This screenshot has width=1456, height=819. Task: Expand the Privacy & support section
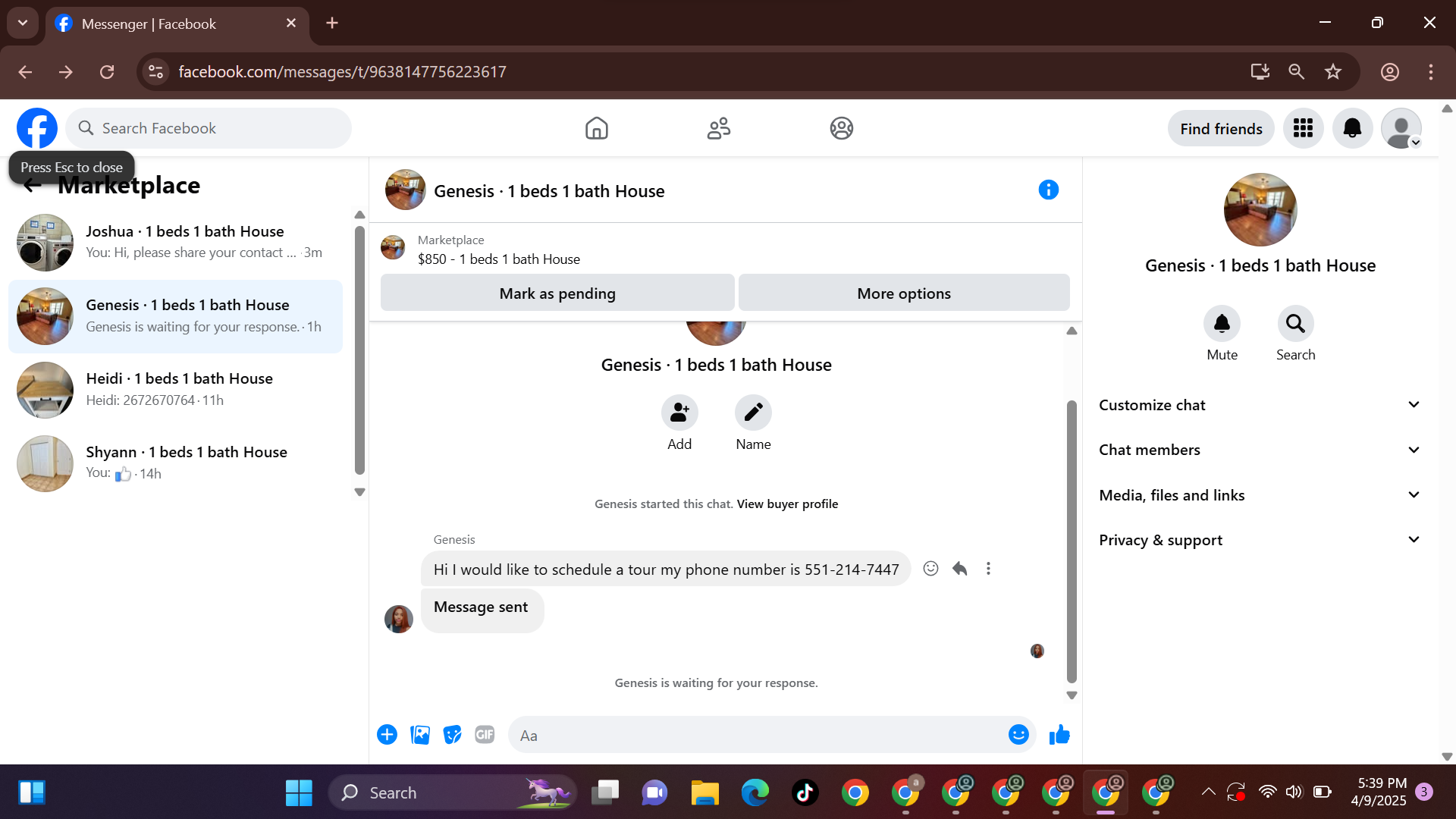pyautogui.click(x=1260, y=540)
